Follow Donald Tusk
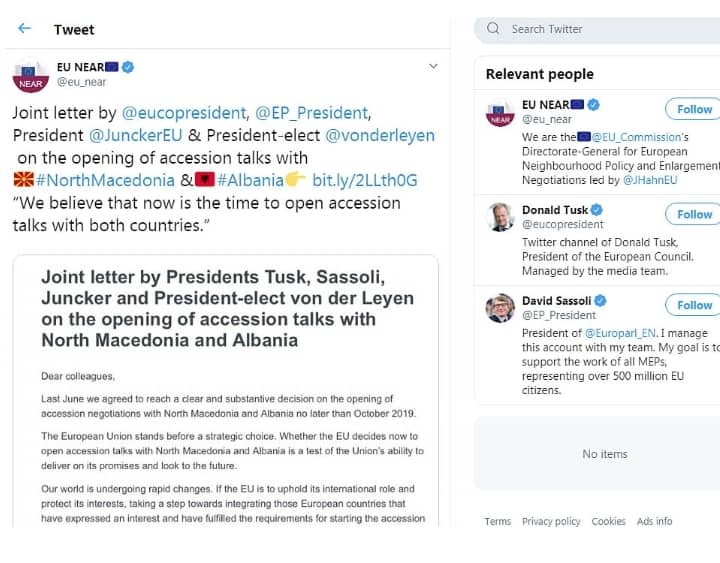 click(x=693, y=214)
